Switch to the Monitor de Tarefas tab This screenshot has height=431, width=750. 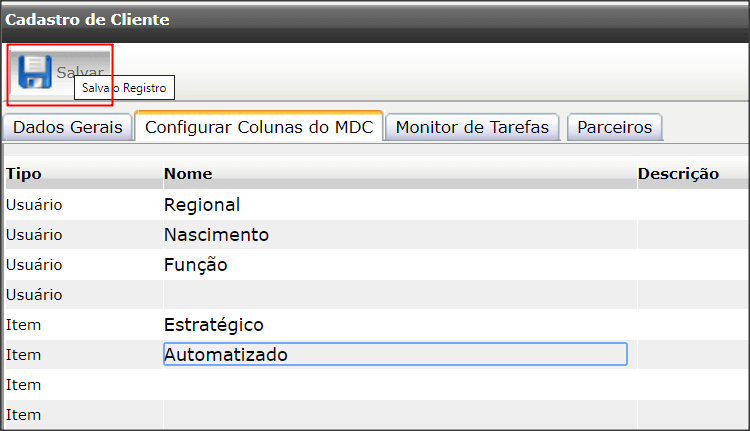tap(472, 127)
